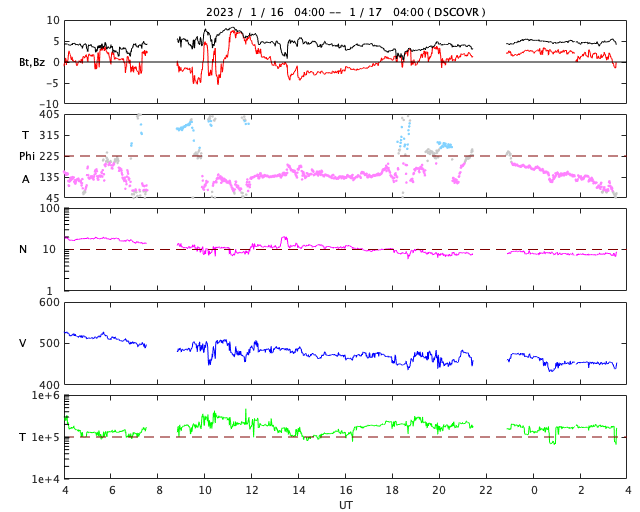Click the 135 tick label
640x512 pixels.
coord(49,177)
